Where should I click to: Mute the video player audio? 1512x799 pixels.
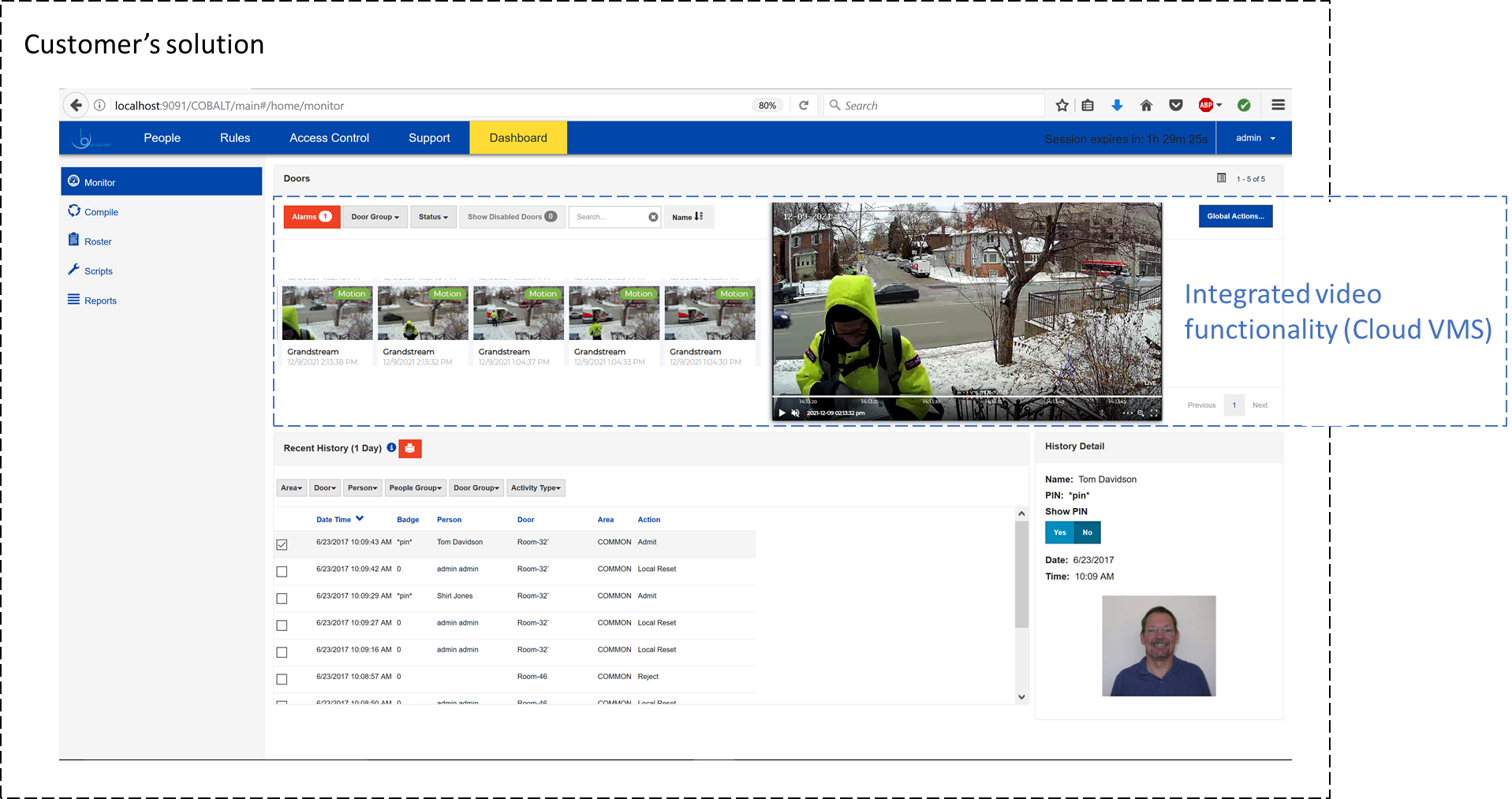[795, 413]
